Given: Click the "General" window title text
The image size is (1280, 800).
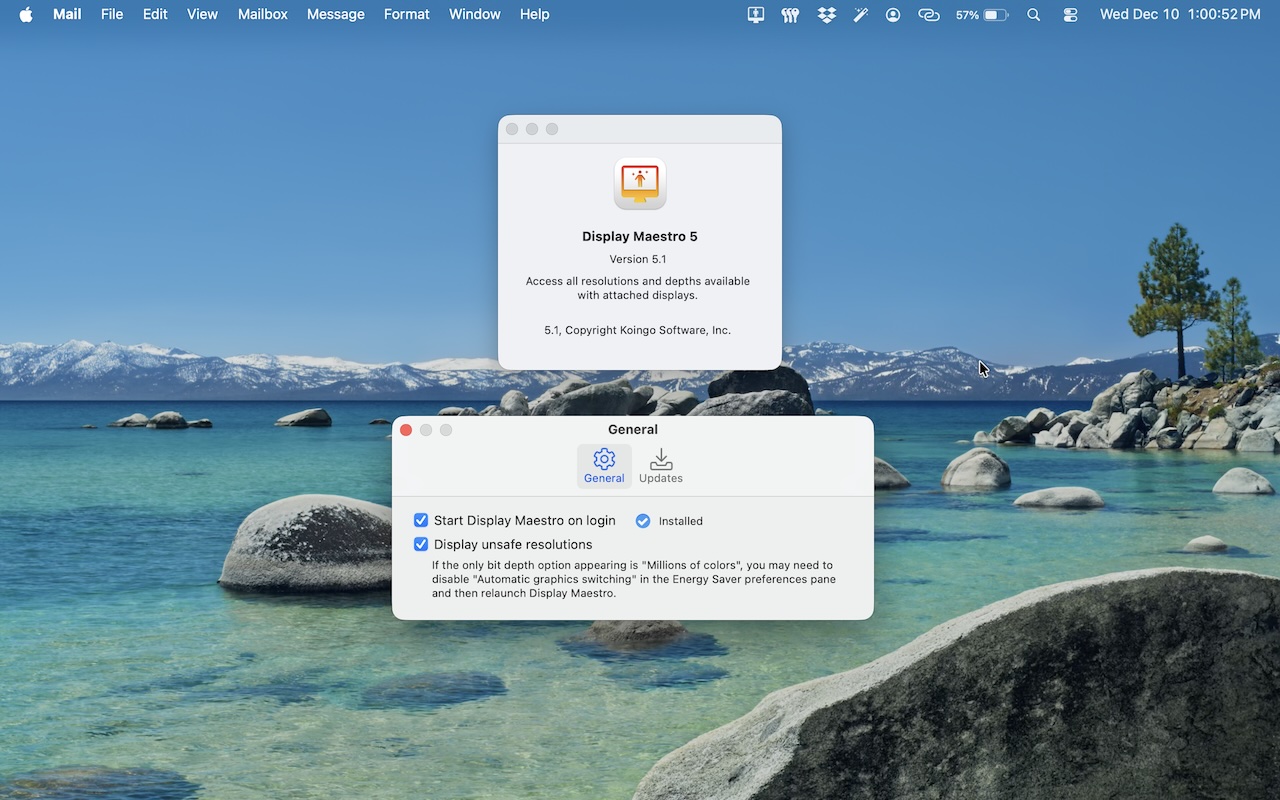Looking at the screenshot, I should 633,430.
